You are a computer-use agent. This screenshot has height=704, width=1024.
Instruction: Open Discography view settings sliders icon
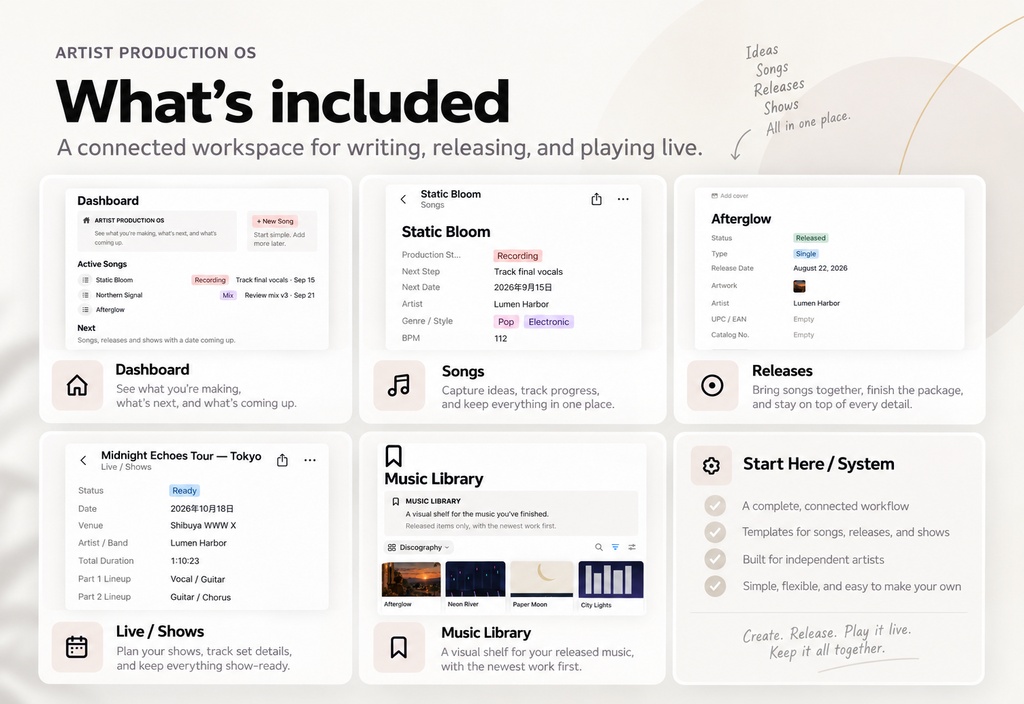[x=632, y=547]
